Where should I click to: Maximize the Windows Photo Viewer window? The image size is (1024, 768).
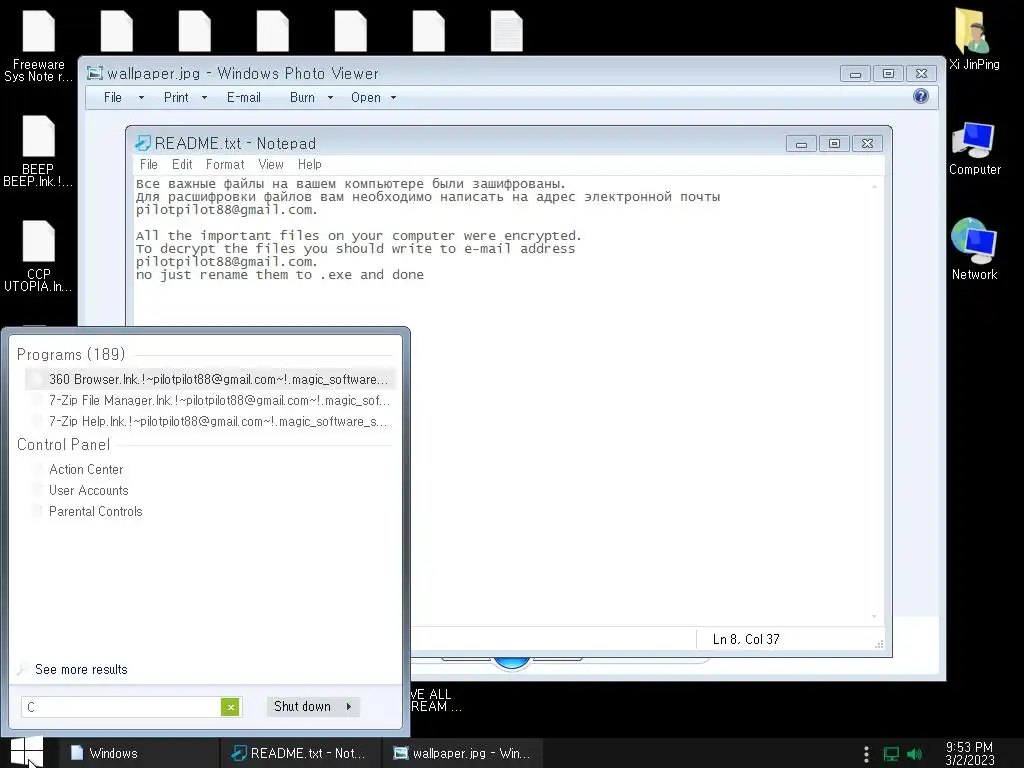[888, 74]
